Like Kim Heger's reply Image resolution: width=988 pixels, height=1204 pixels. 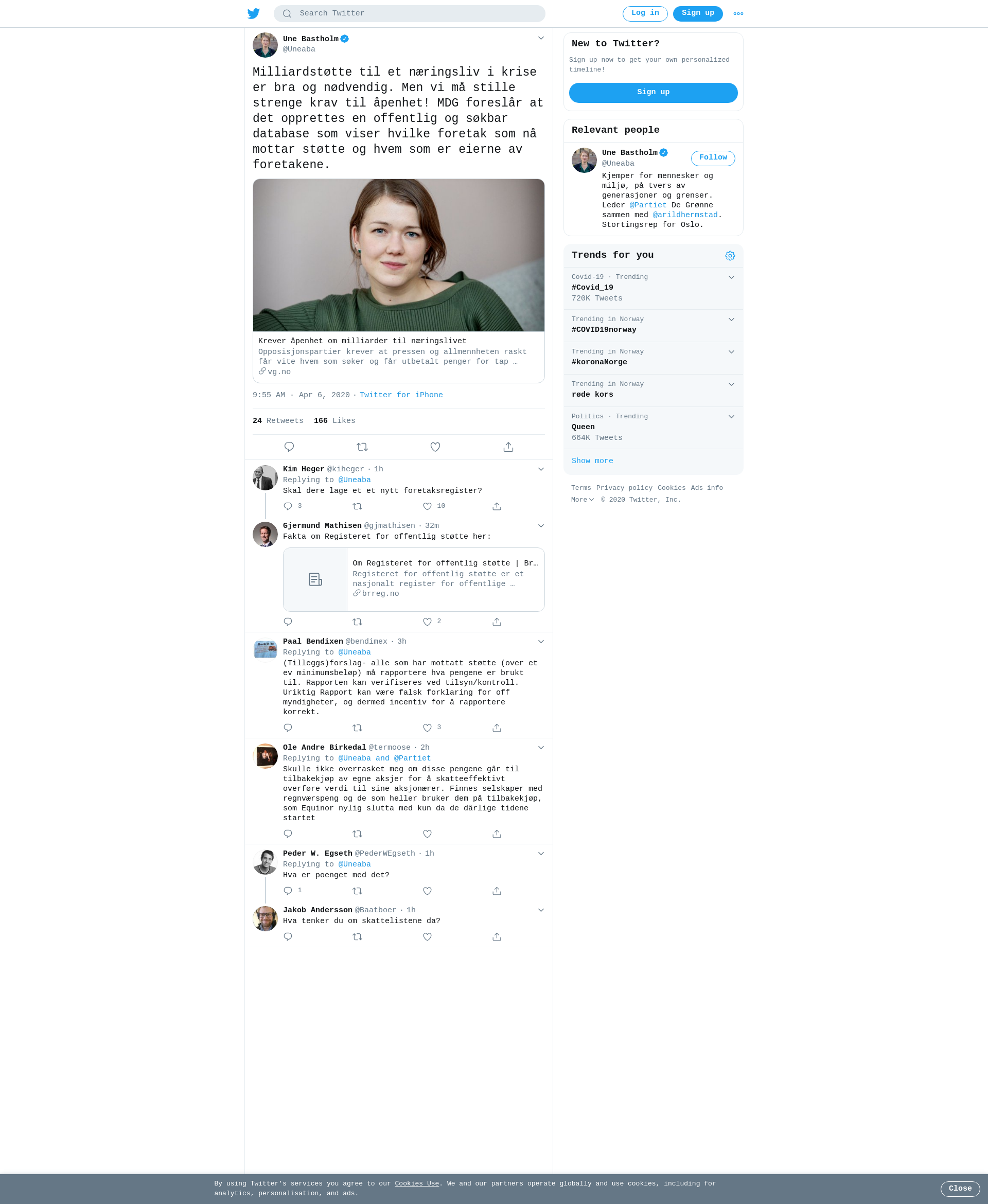coord(428,506)
